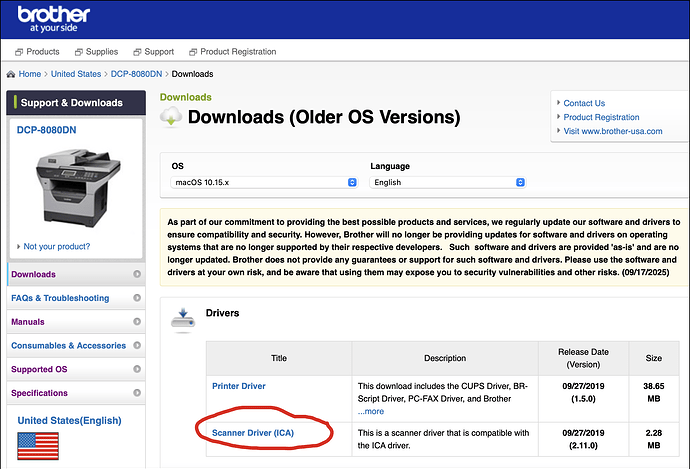Open Product Registration in top navigation

pyautogui.click(x=233, y=52)
